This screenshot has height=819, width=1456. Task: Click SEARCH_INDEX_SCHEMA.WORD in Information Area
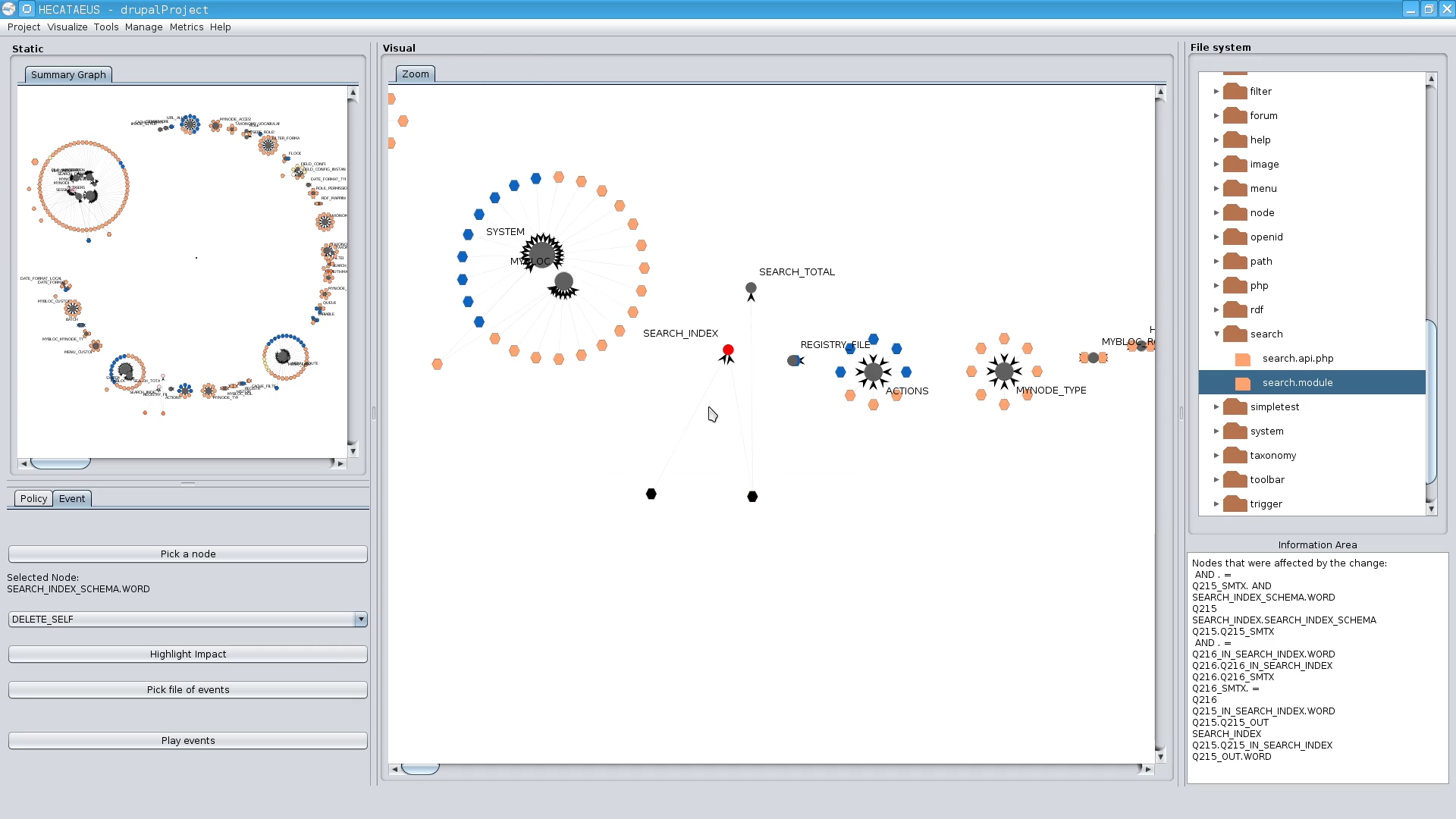[1263, 598]
